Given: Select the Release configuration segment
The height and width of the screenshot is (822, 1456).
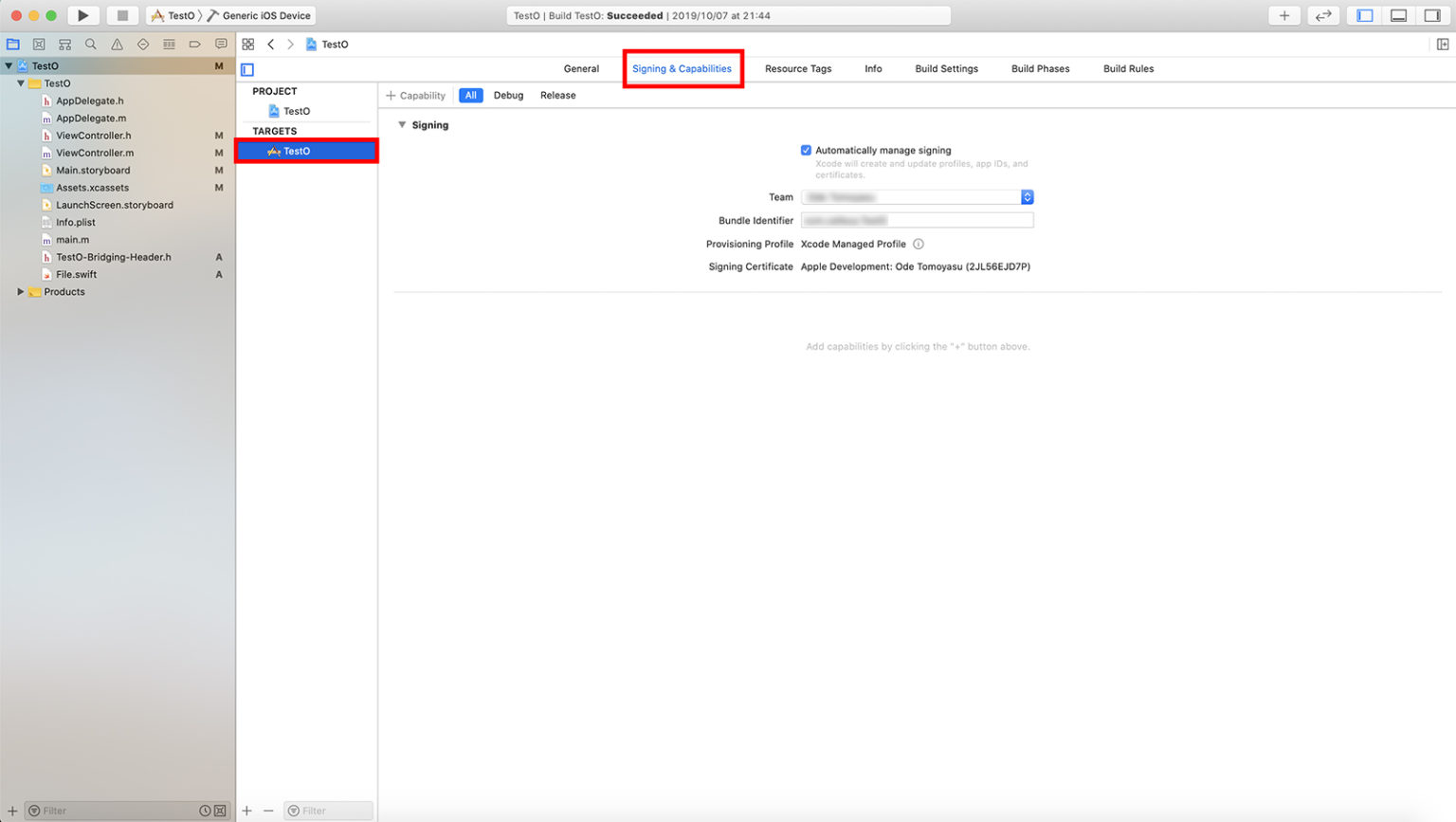Looking at the screenshot, I should (x=557, y=95).
